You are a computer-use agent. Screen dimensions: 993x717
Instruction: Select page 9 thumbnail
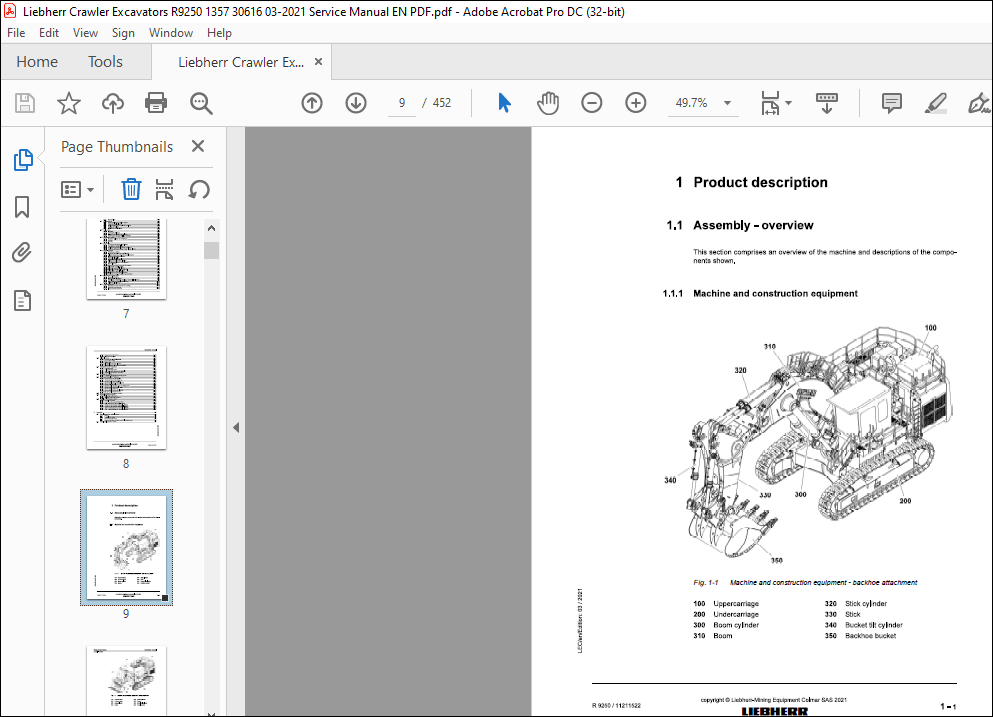[126, 547]
